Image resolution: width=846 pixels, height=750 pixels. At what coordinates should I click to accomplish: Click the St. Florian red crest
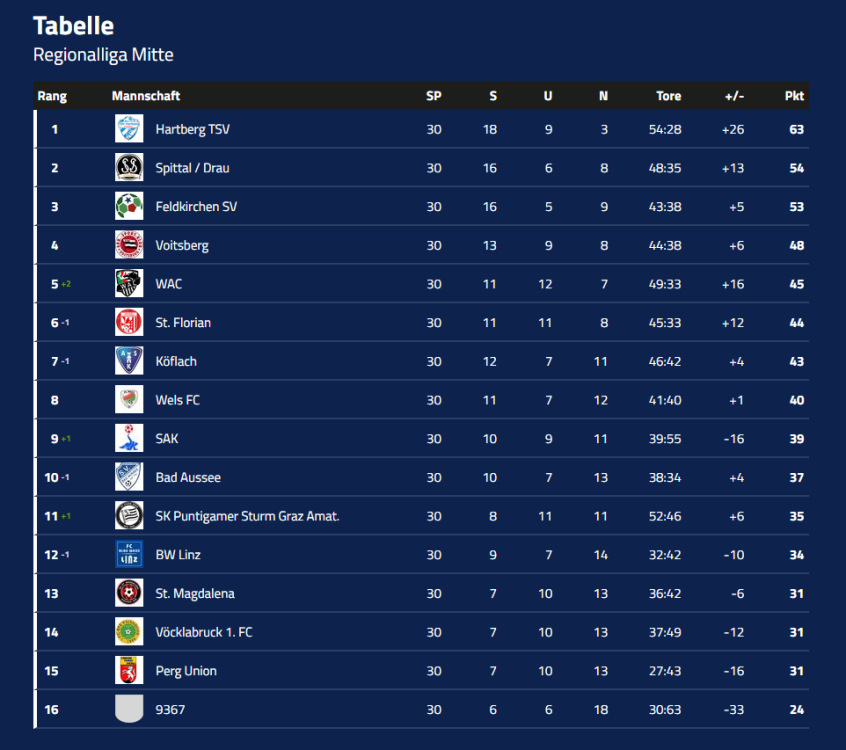pos(129,322)
